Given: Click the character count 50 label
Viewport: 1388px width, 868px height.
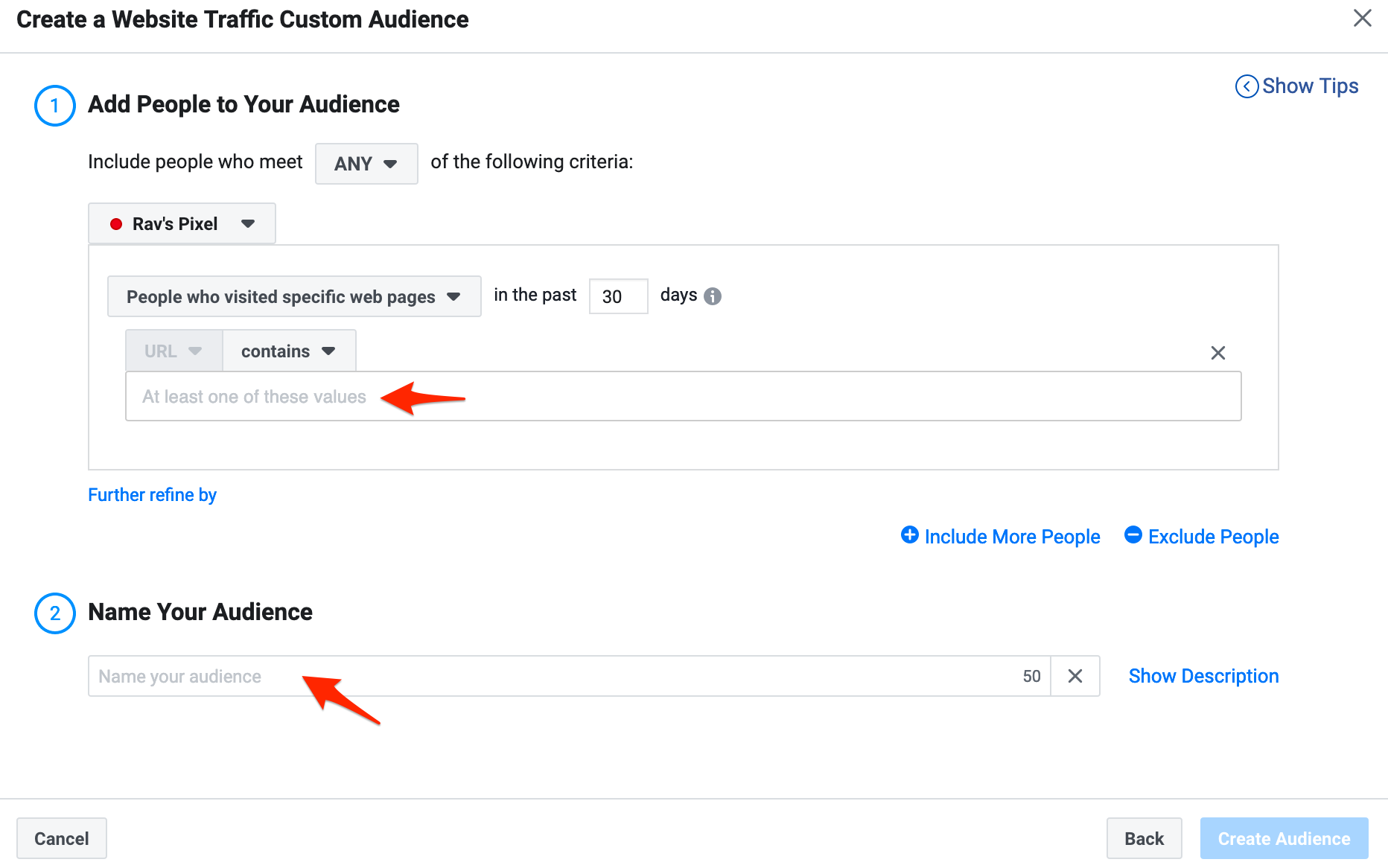Looking at the screenshot, I should pos(1031,676).
